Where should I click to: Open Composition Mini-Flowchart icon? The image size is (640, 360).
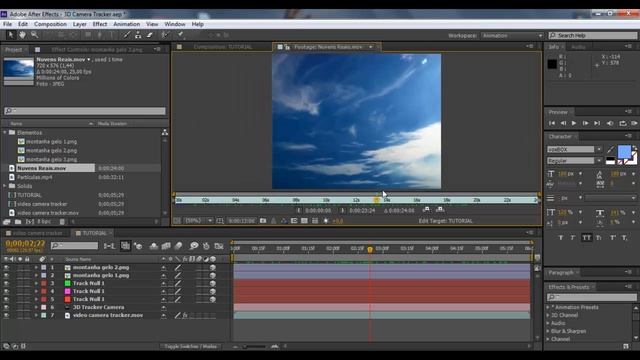[109, 246]
